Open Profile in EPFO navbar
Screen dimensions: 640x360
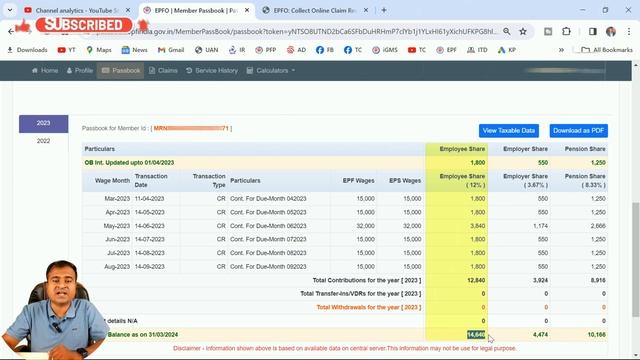click(80, 71)
